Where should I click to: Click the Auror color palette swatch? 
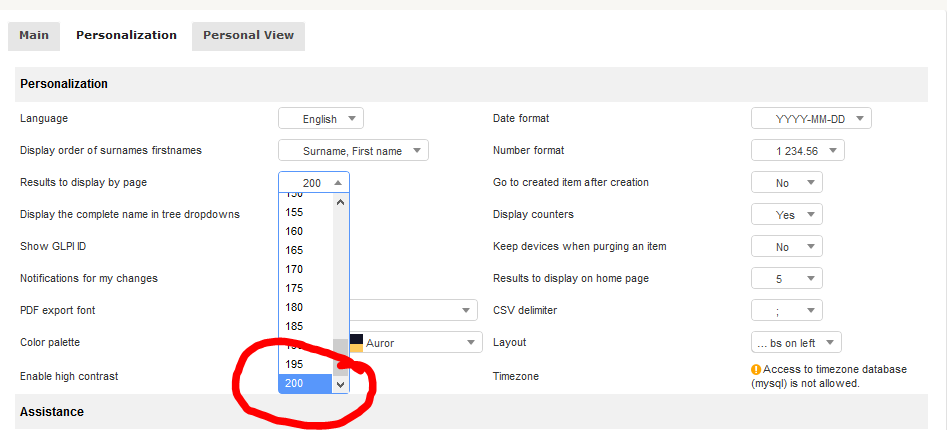(x=356, y=342)
